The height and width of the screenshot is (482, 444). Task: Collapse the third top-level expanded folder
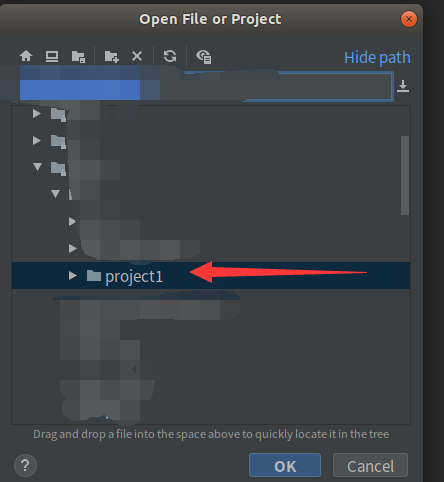click(x=37, y=167)
